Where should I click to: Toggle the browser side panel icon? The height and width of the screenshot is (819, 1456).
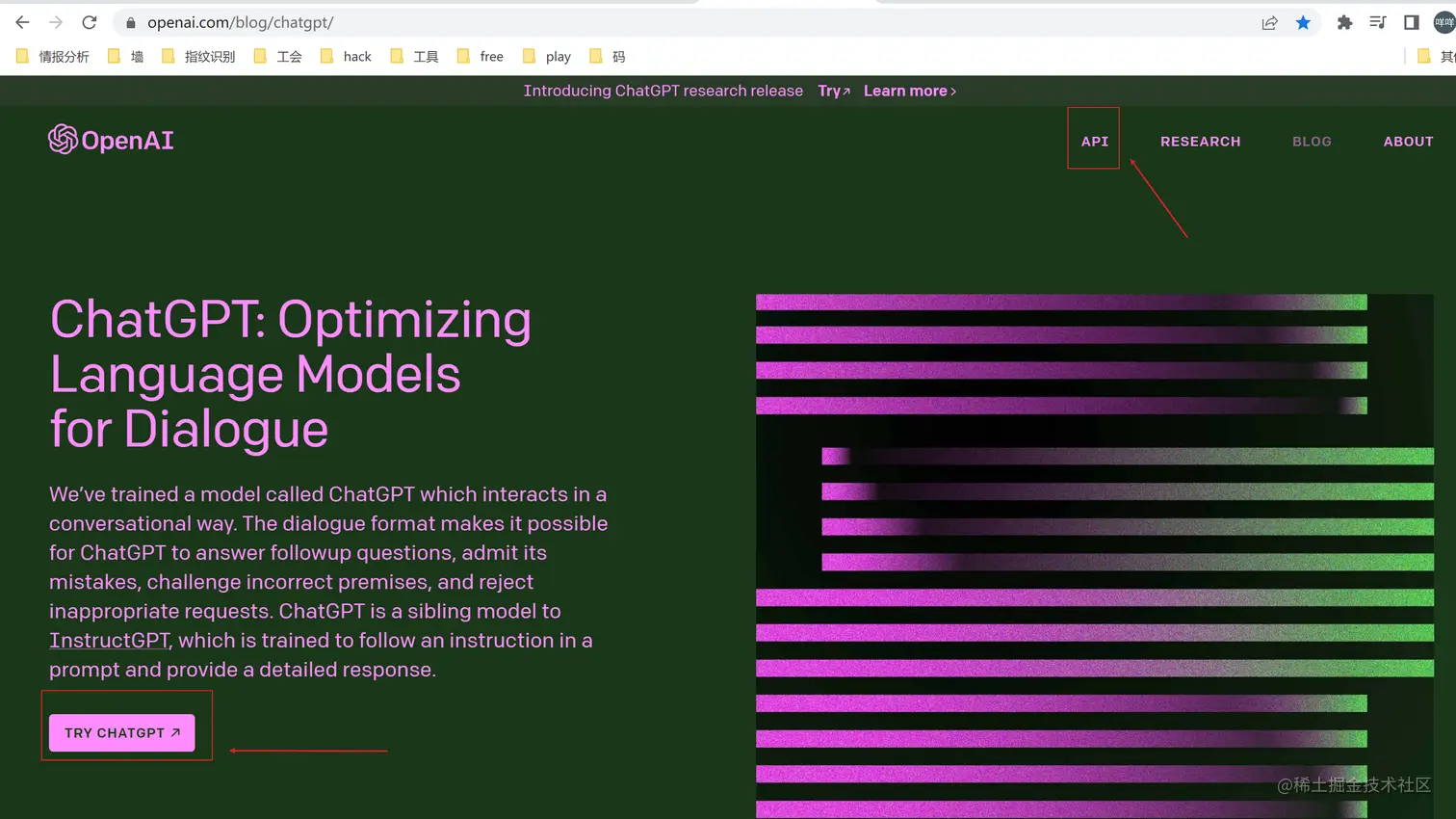[1411, 22]
